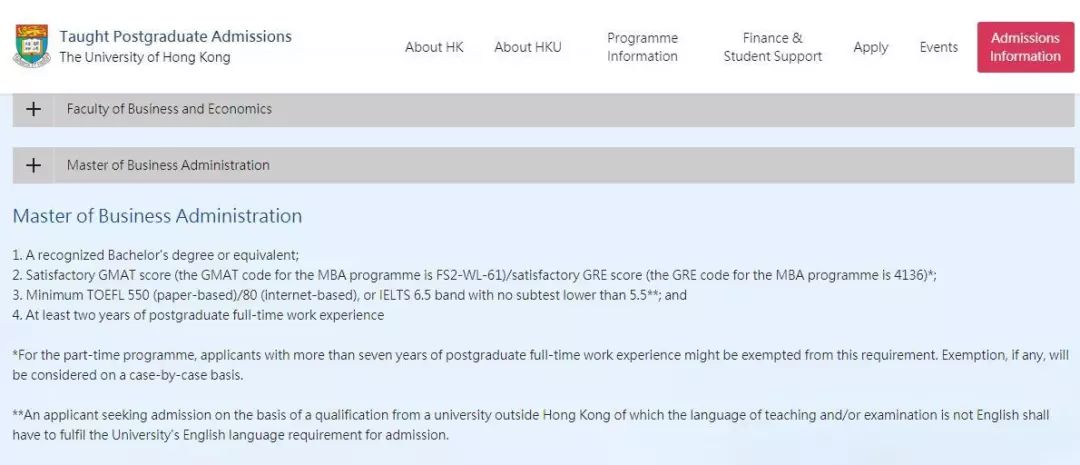This screenshot has height=465, width=1080.
Task: Click the GMAT score requirement line
Action: pyautogui.click(x=475, y=275)
